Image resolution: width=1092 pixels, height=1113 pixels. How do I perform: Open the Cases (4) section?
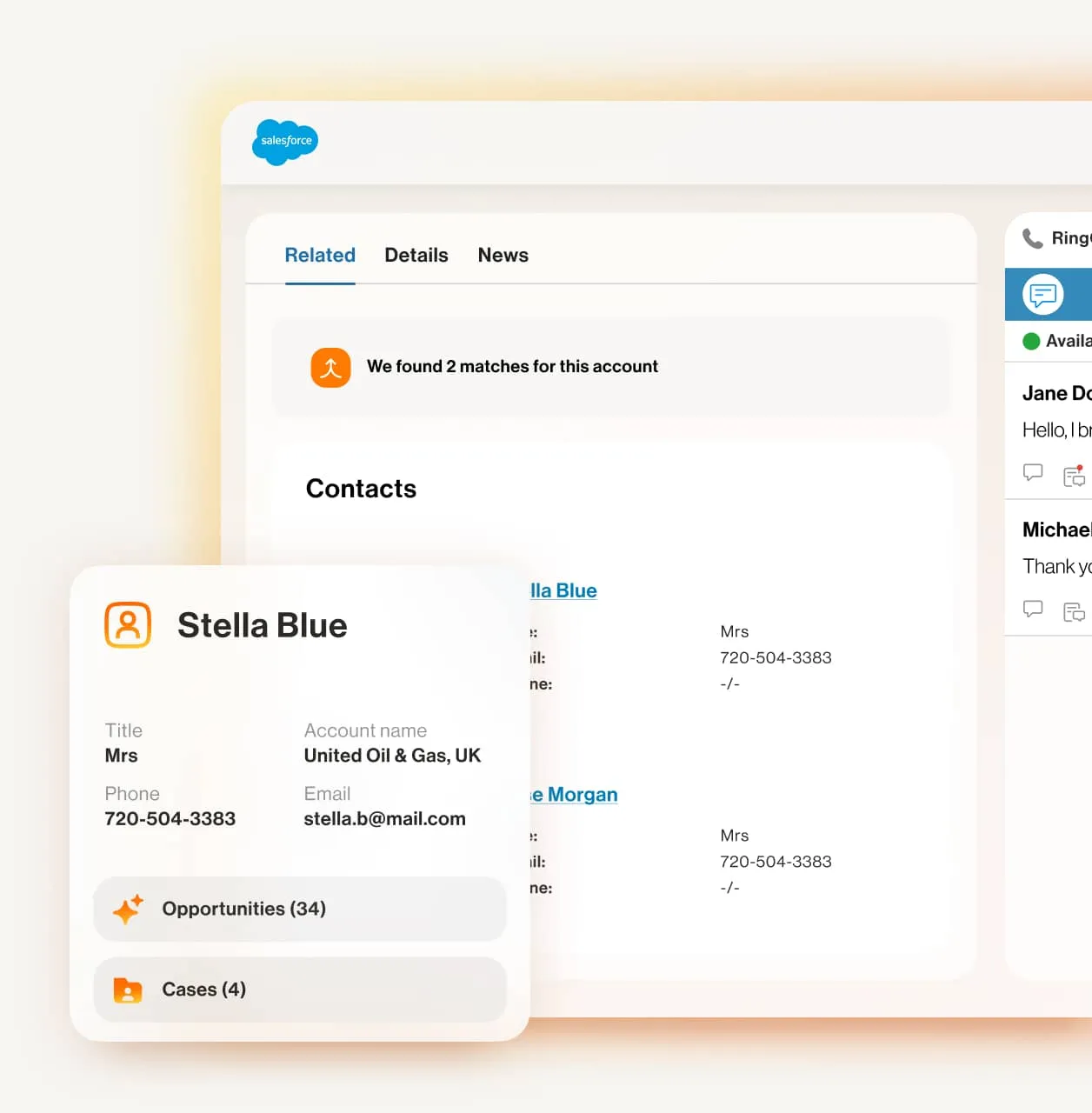click(x=300, y=990)
